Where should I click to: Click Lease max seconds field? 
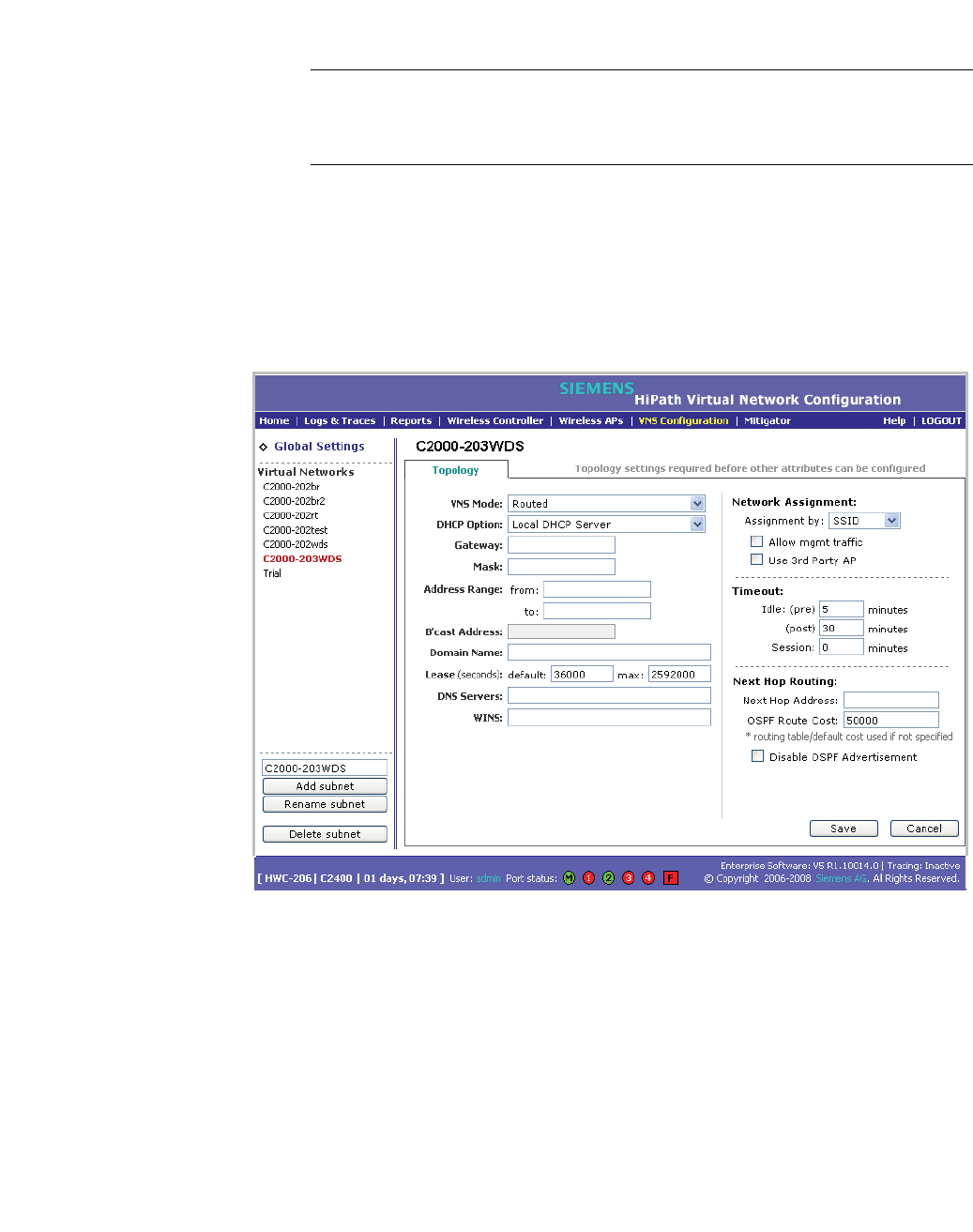tap(679, 674)
